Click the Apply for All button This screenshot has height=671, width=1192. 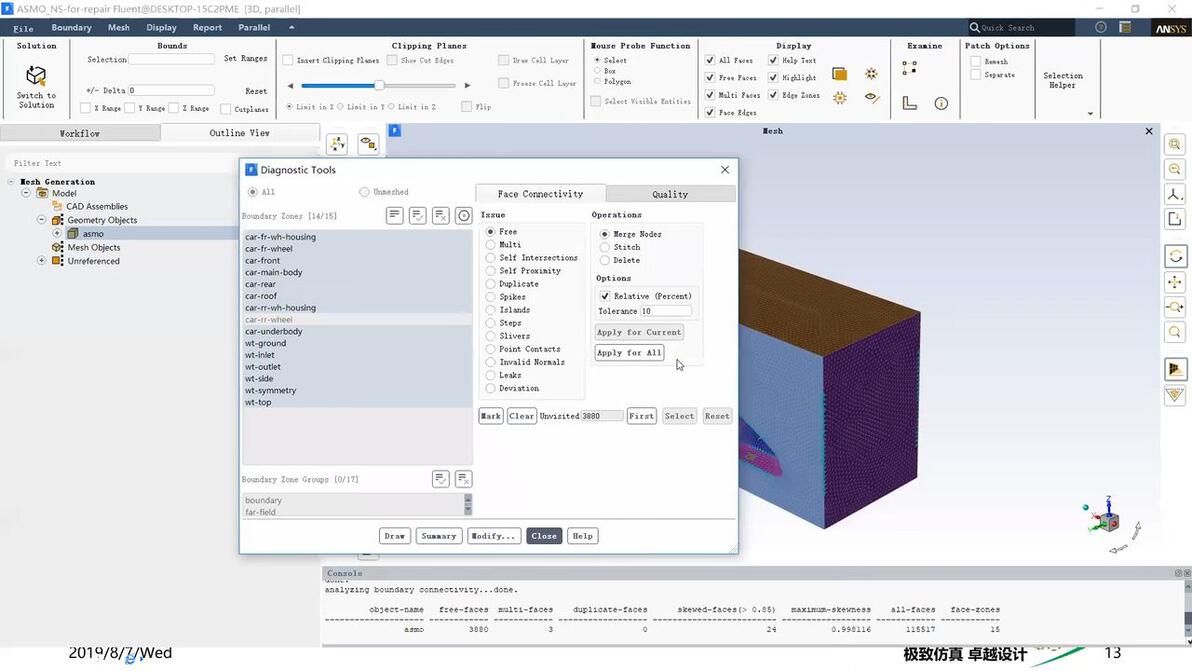click(x=629, y=353)
